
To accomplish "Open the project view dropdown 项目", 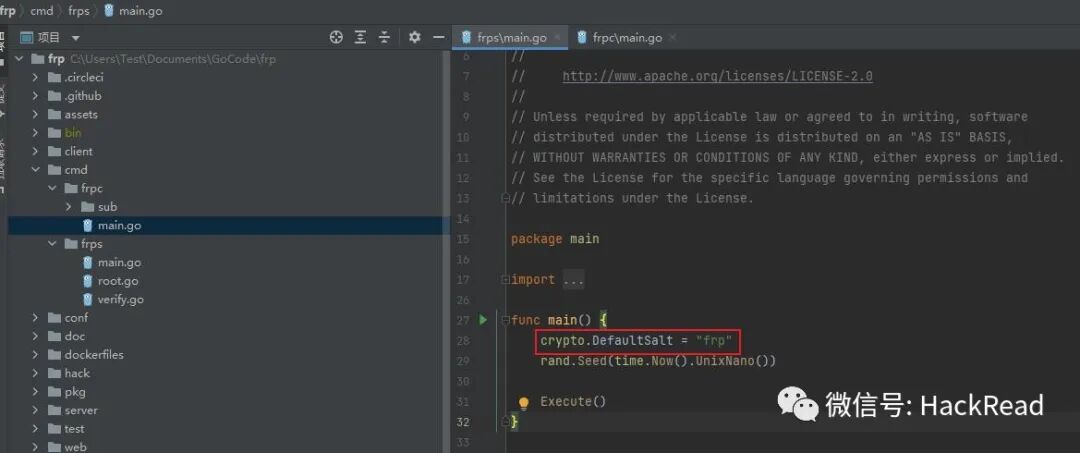I will pyautogui.click(x=75, y=38).
